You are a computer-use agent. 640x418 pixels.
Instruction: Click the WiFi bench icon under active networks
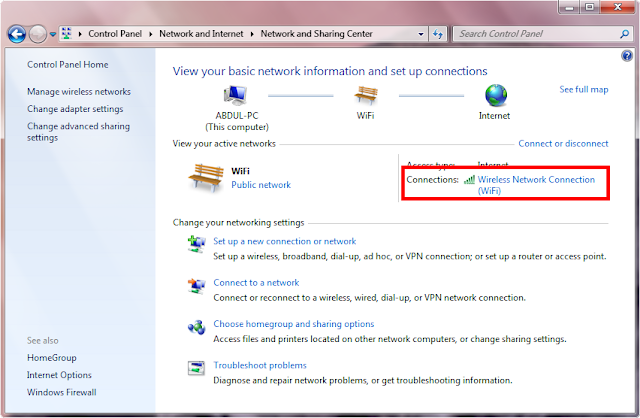(x=206, y=178)
